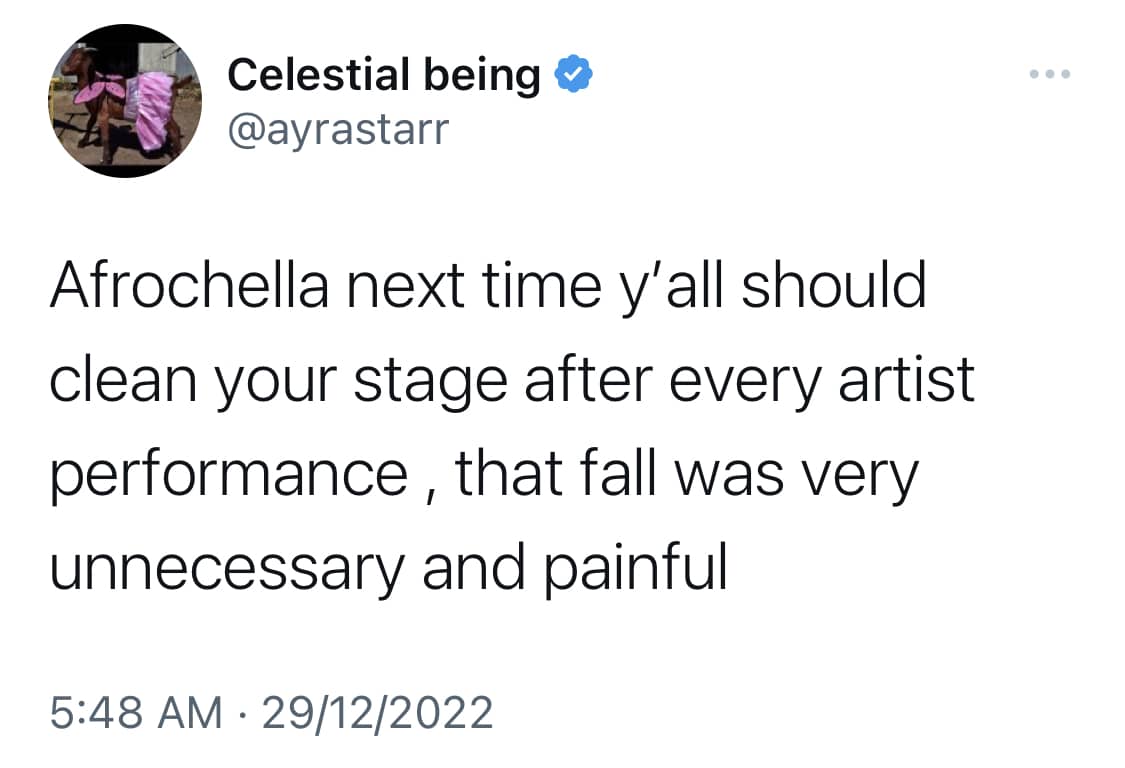Viewport: 1125px width, 768px height.
Task: Click the @ayrastarr handle
Action: [x=336, y=128]
